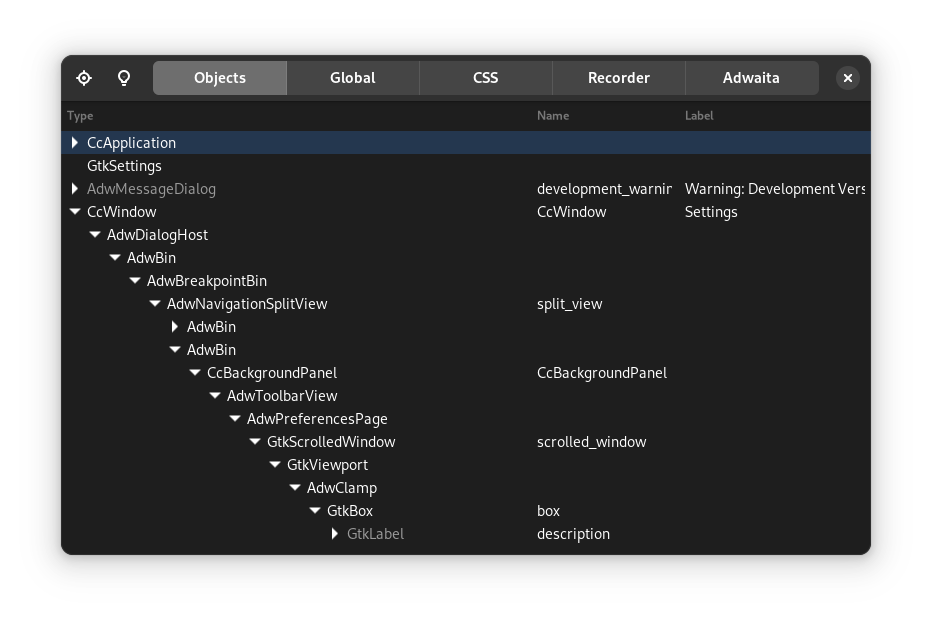Select the GtkScrolledWindow row
This screenshot has width=932, height=622.
click(x=330, y=442)
